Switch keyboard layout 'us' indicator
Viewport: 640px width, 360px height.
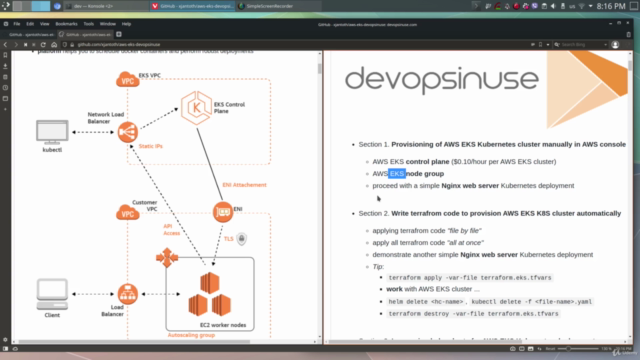[x=572, y=6]
